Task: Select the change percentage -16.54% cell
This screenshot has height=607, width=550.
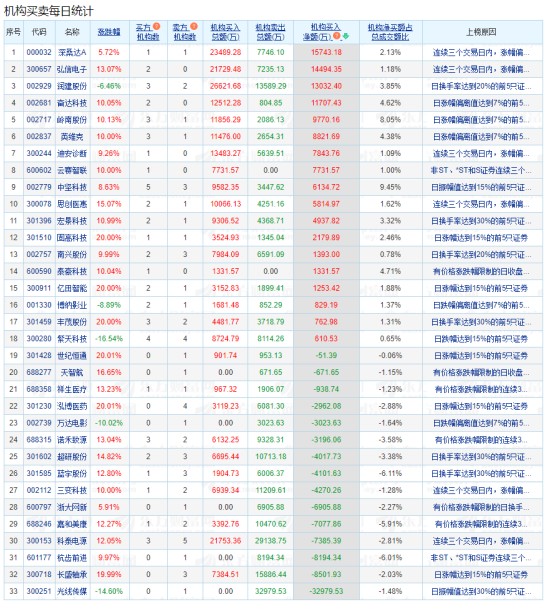Action: (109, 339)
